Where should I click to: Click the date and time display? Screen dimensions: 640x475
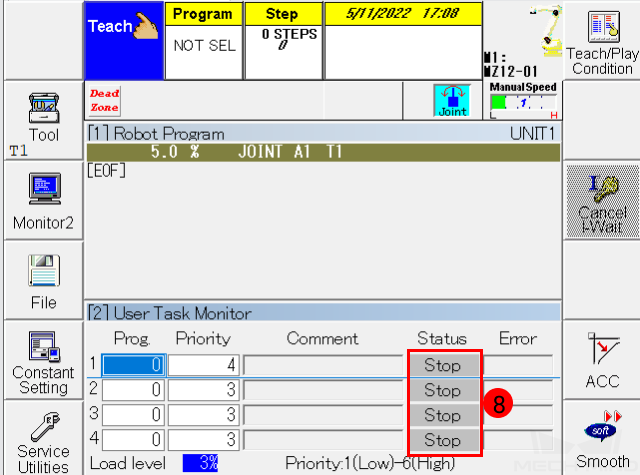403,14
